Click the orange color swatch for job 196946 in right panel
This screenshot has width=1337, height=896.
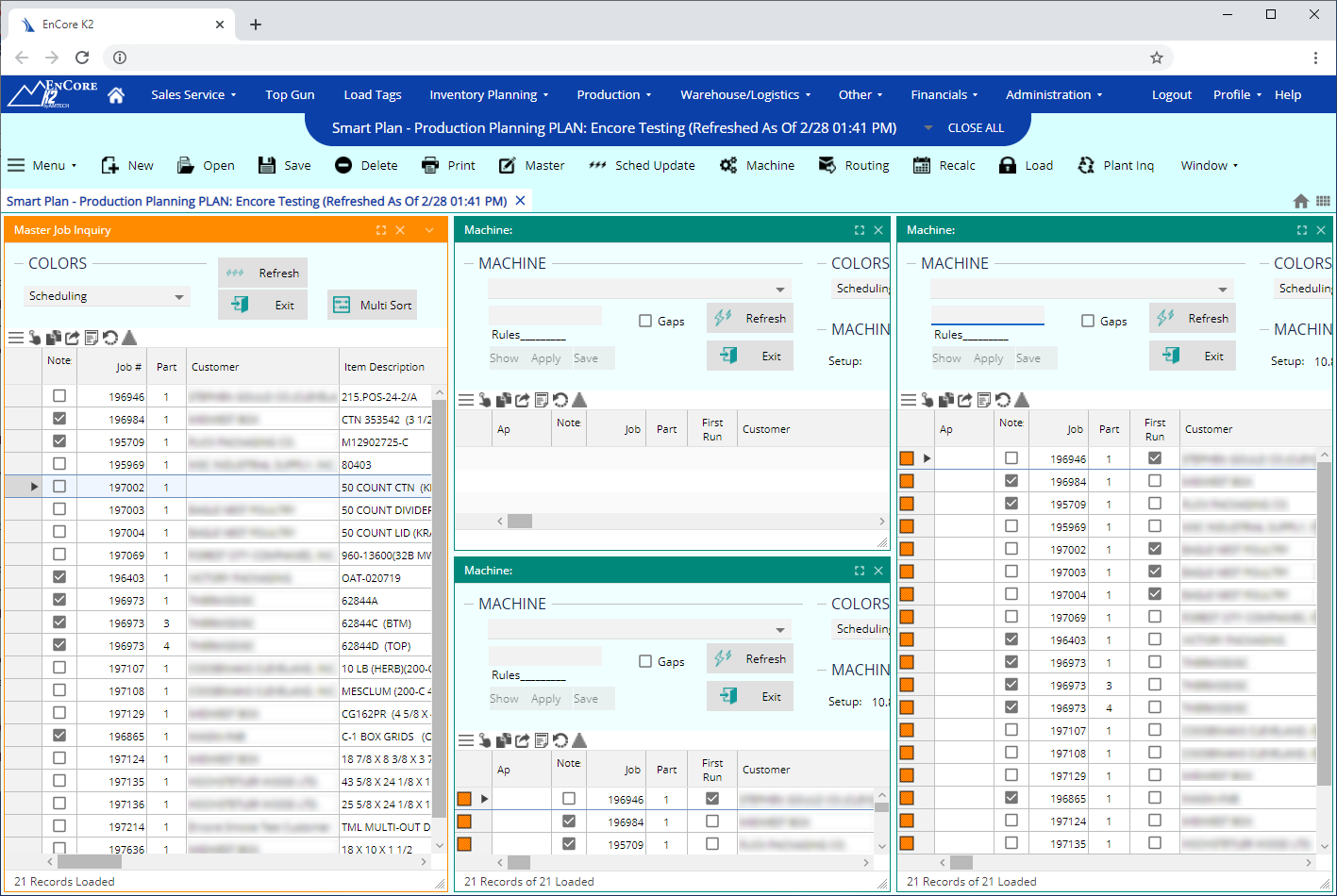(907, 458)
